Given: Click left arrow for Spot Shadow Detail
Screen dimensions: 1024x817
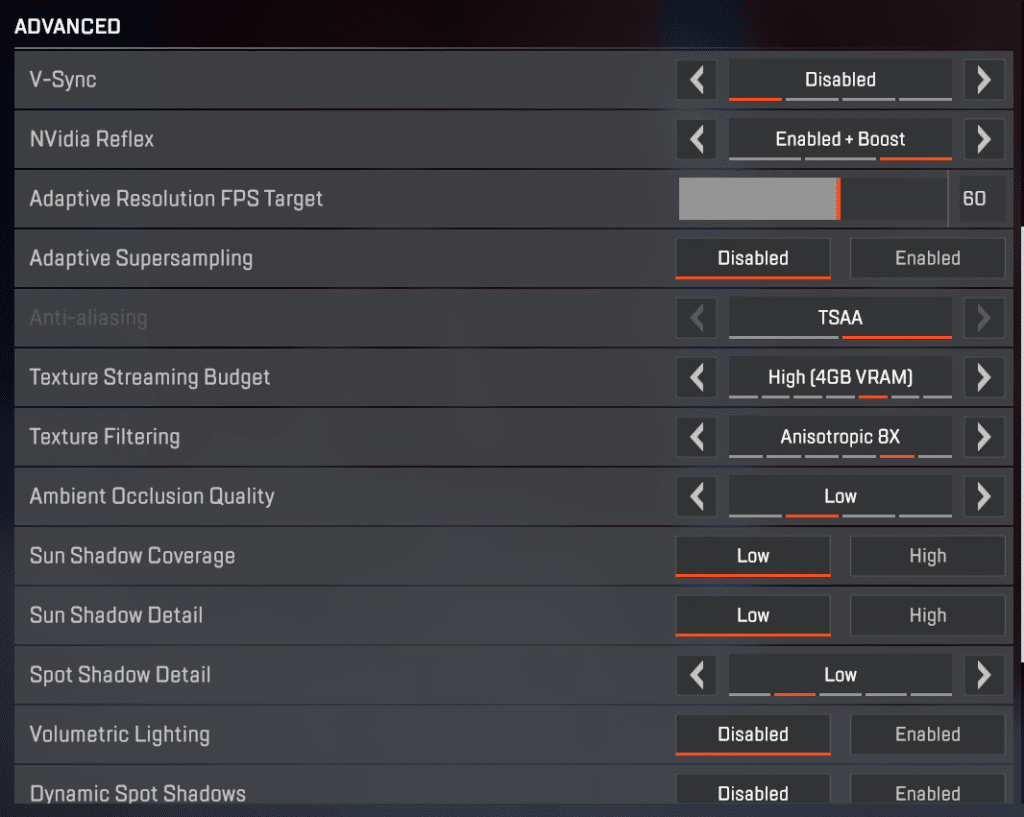Looking at the screenshot, I should point(696,675).
